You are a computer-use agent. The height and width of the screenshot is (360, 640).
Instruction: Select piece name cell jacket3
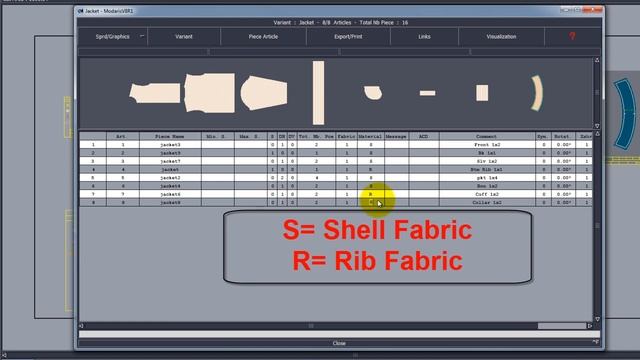pyautogui.click(x=170, y=144)
